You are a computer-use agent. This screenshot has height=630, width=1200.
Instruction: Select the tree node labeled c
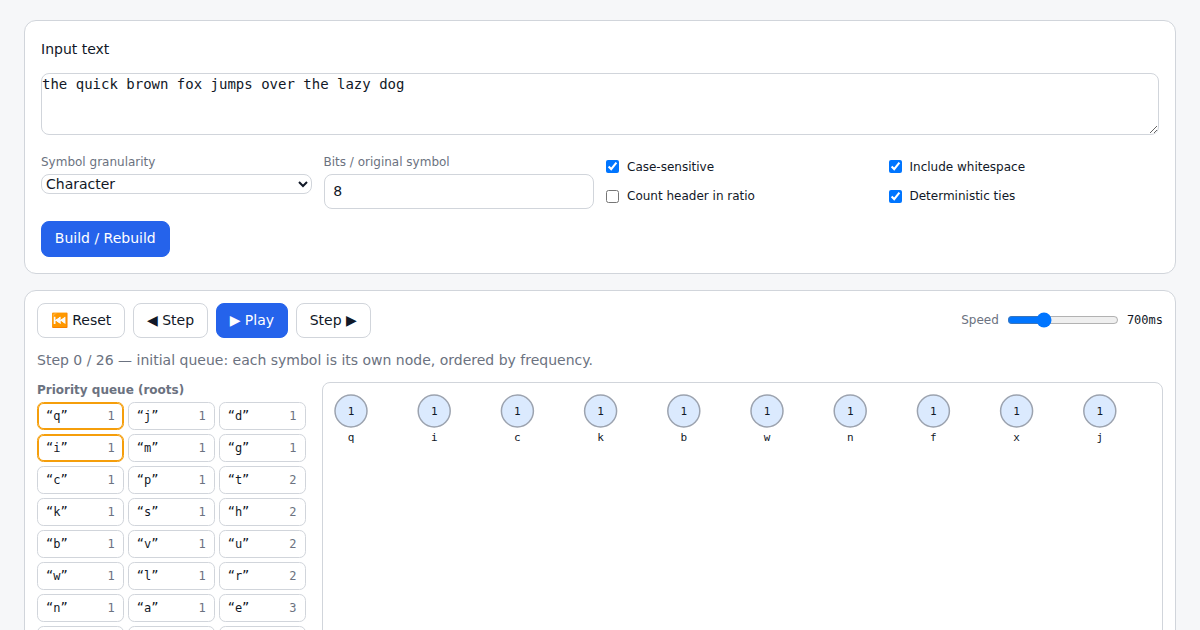517,411
